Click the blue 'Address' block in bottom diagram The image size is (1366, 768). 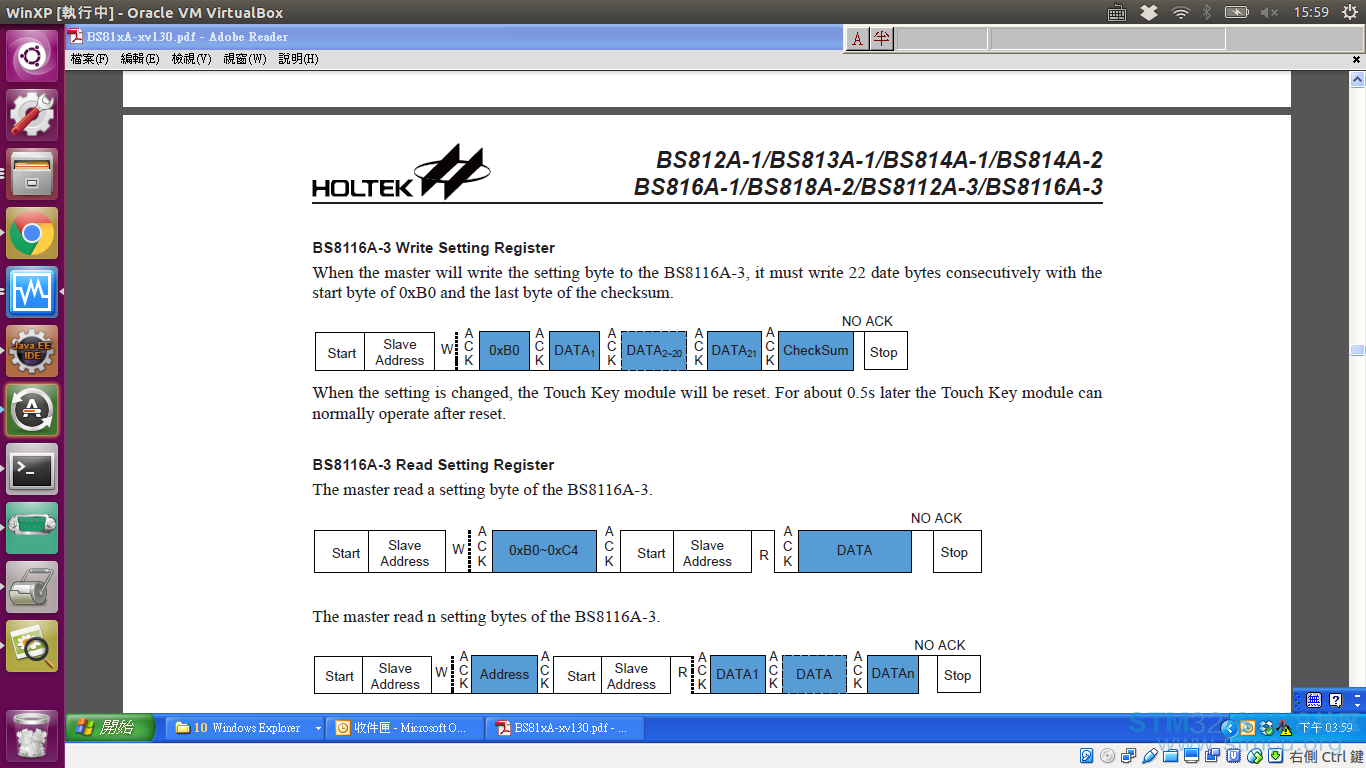[x=504, y=674]
